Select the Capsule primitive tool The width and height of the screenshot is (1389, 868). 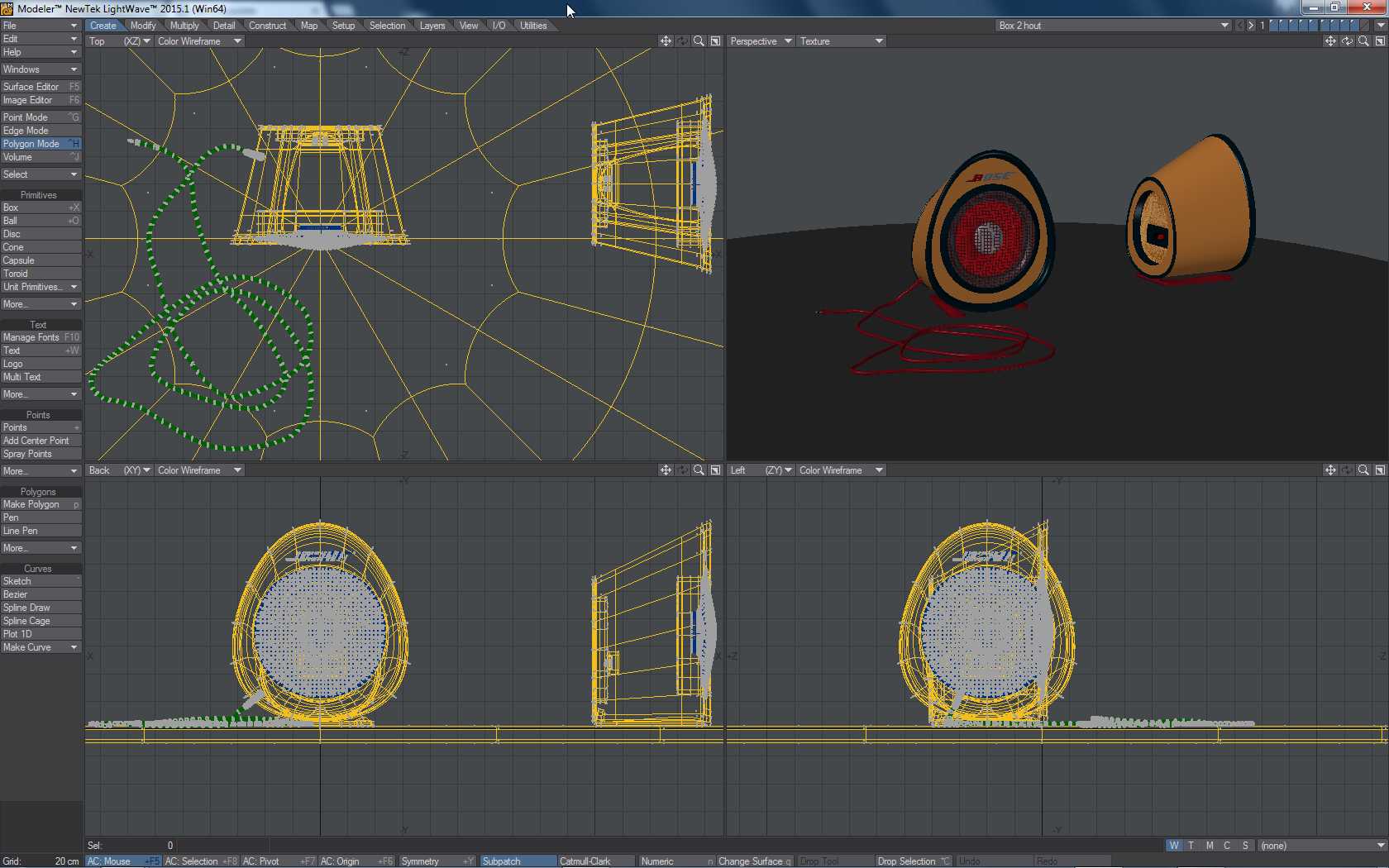coord(41,260)
